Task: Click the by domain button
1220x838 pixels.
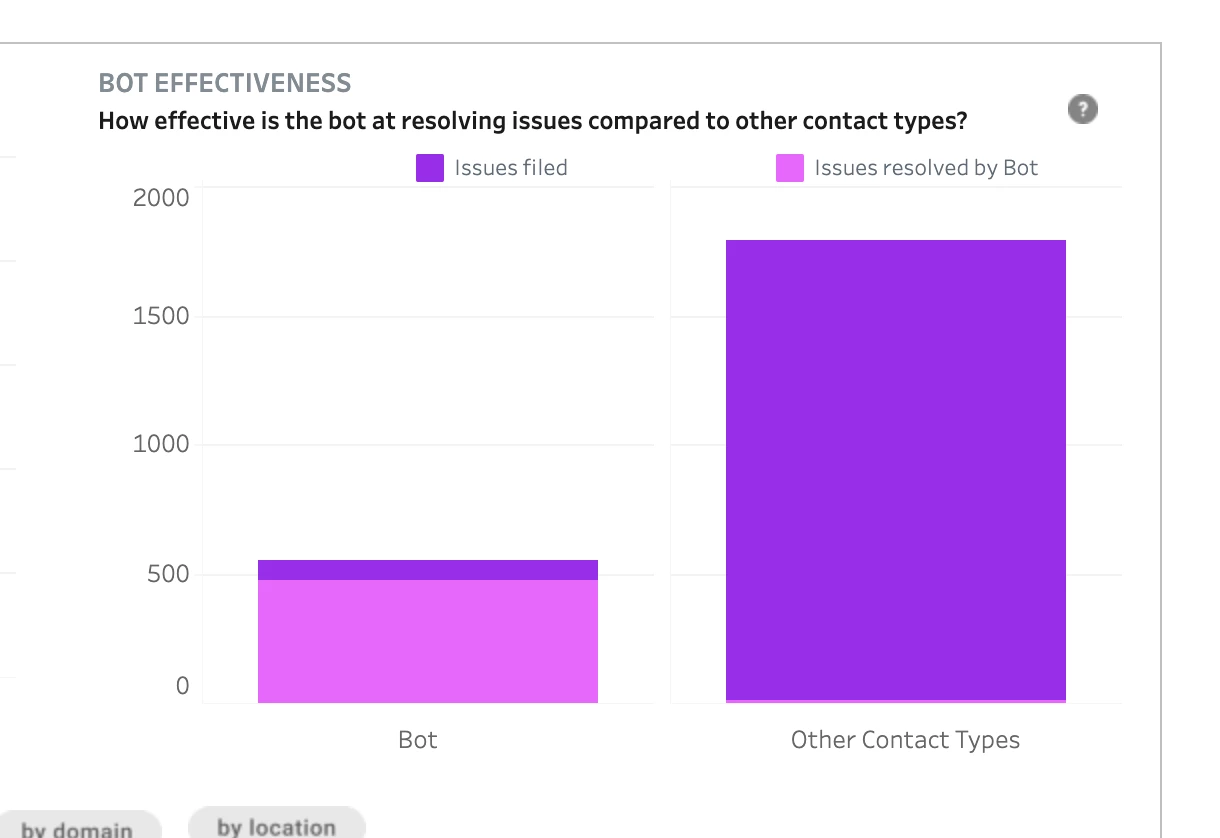Action: (78, 828)
